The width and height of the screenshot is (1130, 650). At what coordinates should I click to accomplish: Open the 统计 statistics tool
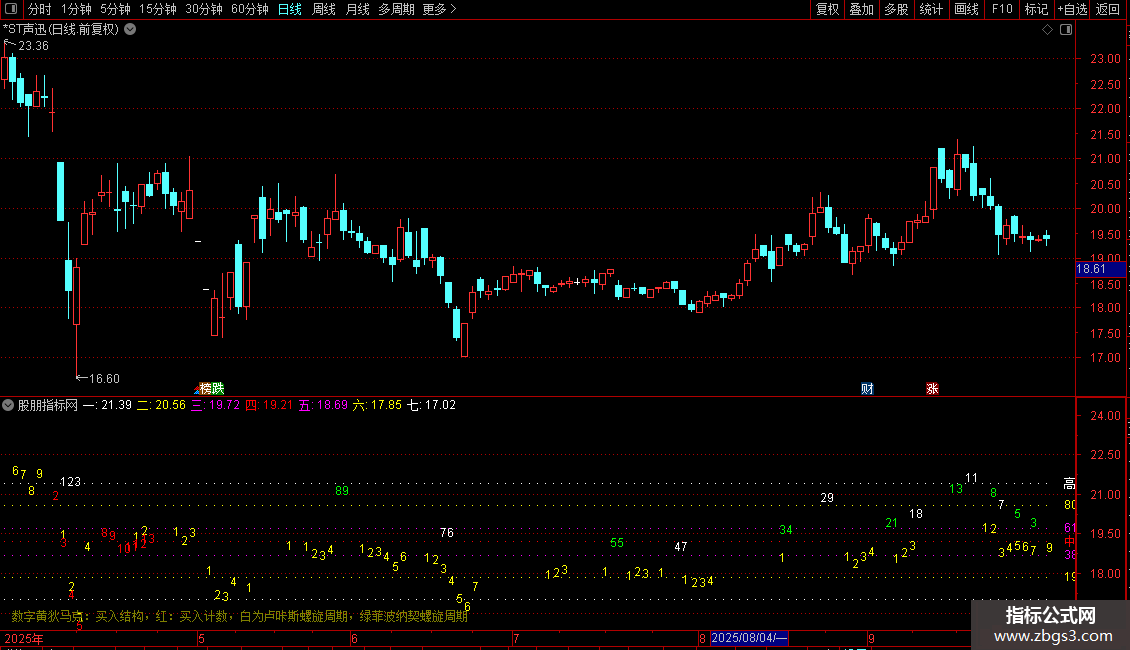point(931,9)
